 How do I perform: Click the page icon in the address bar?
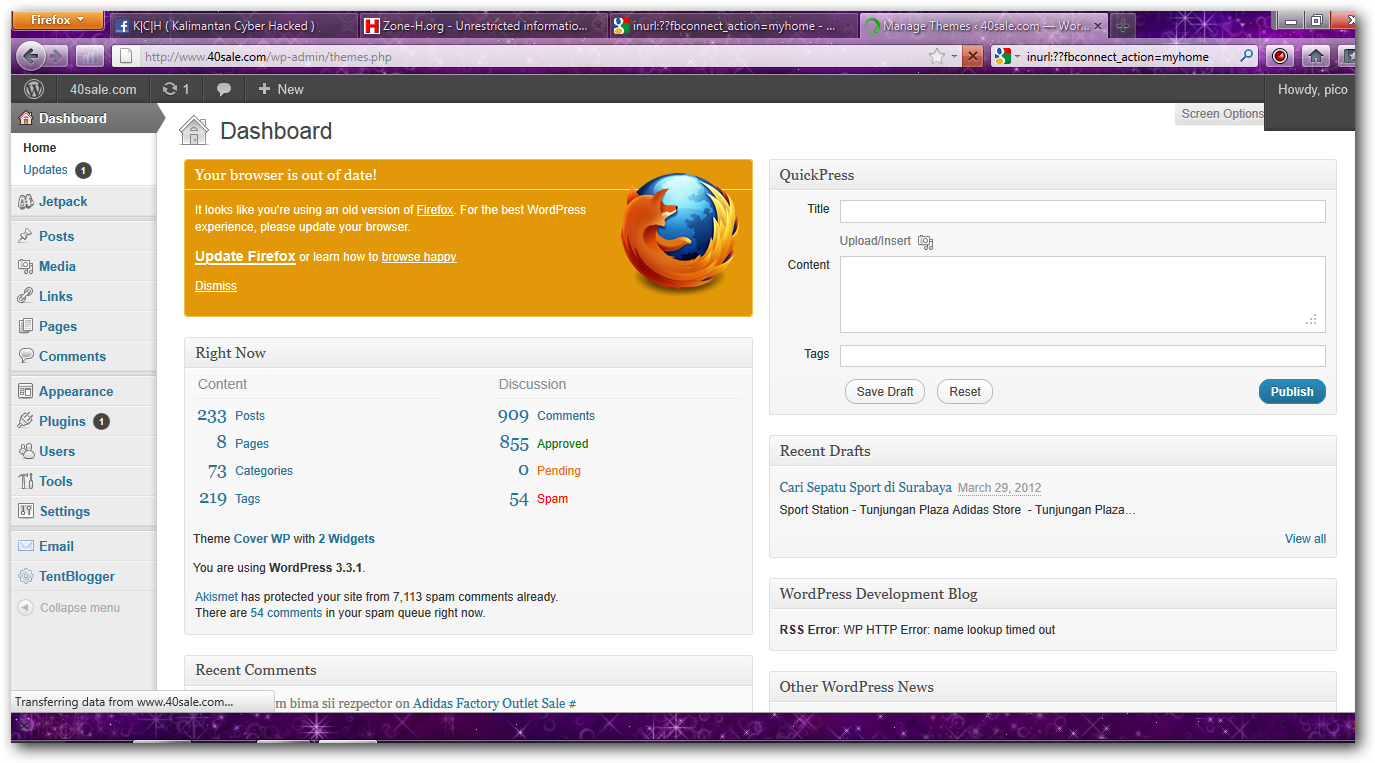pyautogui.click(x=124, y=57)
